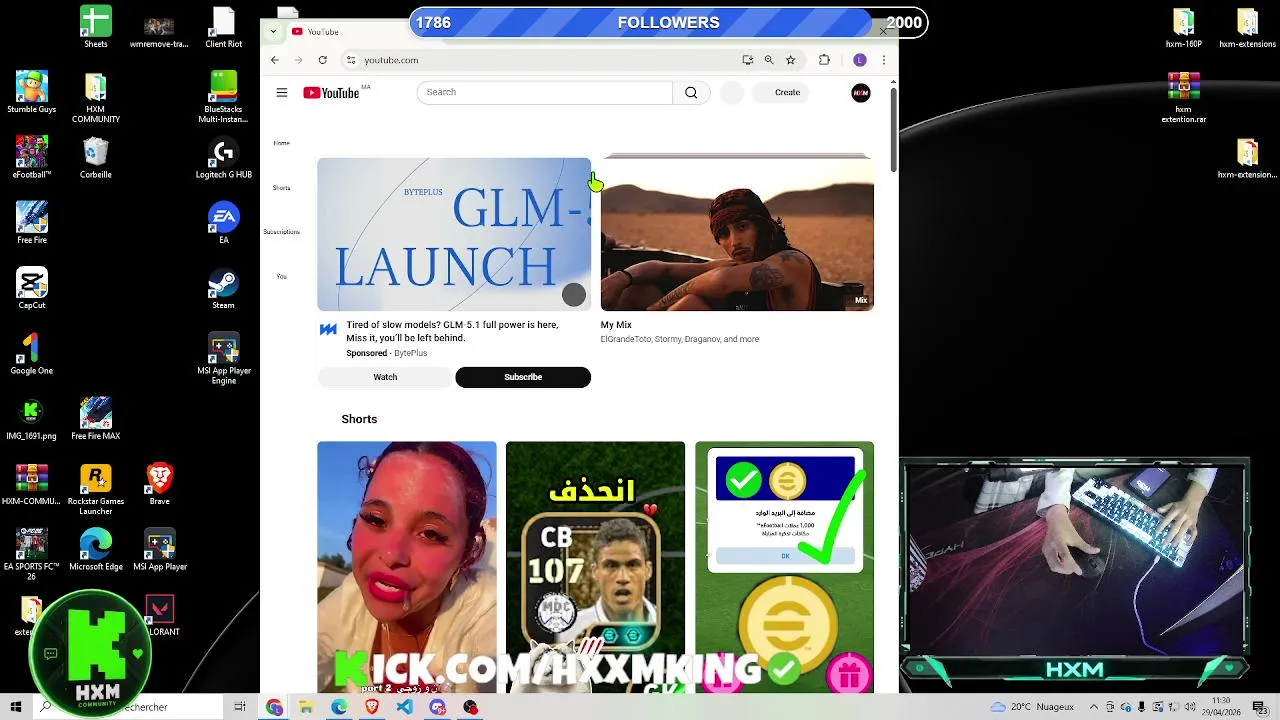
Task: Open the Client Riot desktop icon
Action: tap(224, 27)
